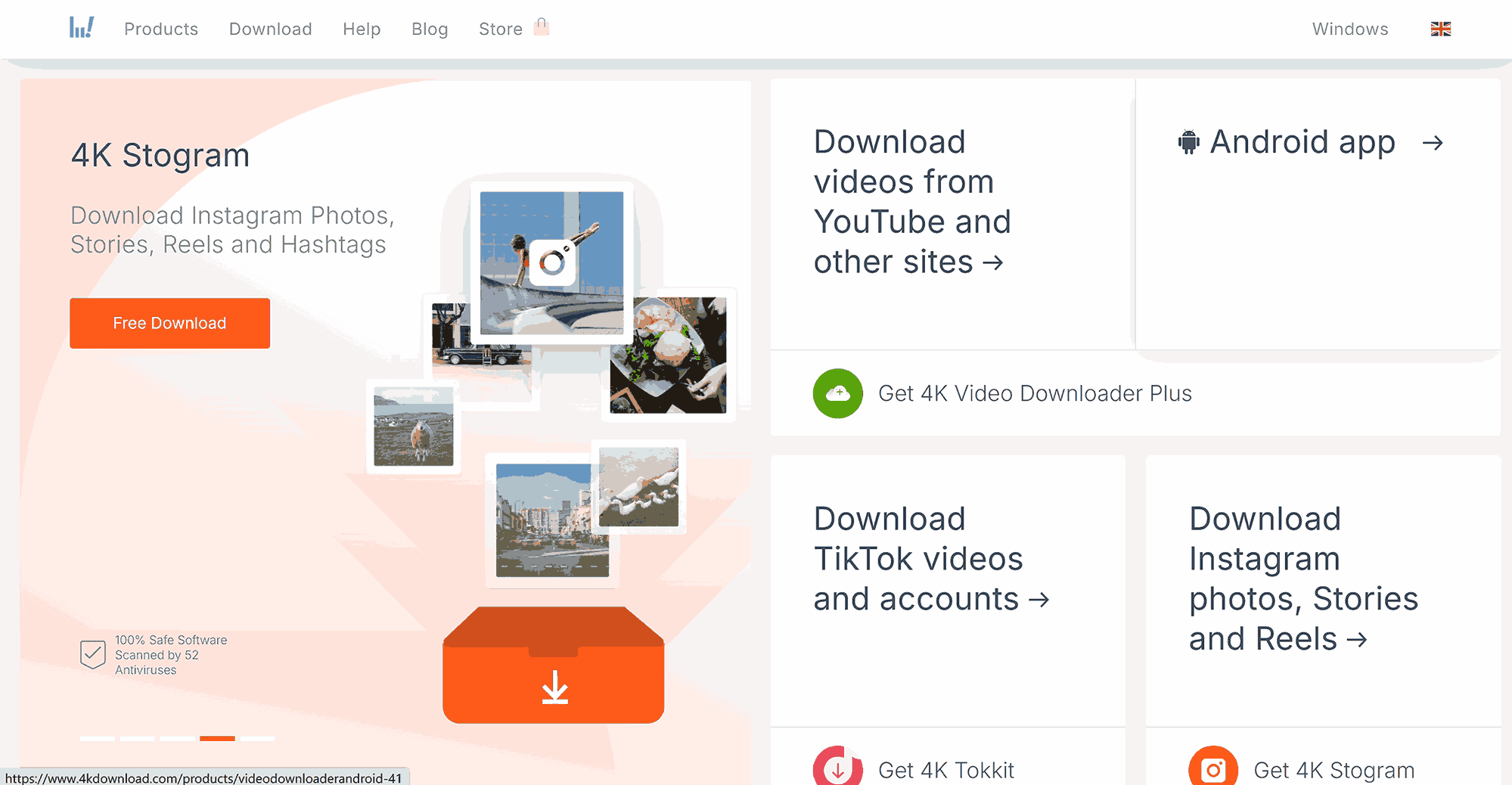
Task: Click the safe software checkmark shield icon
Action: tap(93, 654)
